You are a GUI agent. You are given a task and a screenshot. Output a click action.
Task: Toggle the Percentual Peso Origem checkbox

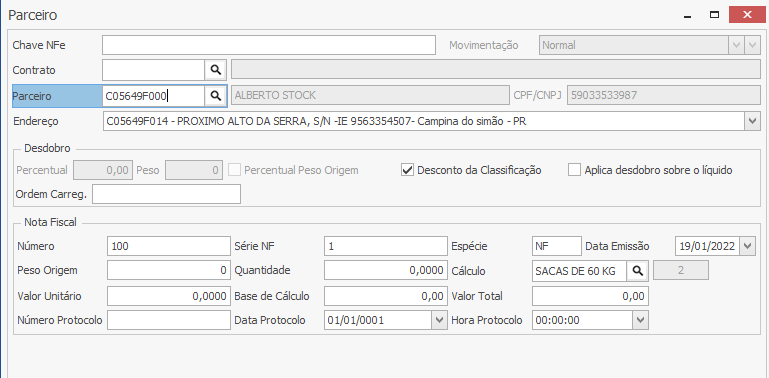pyautogui.click(x=235, y=170)
